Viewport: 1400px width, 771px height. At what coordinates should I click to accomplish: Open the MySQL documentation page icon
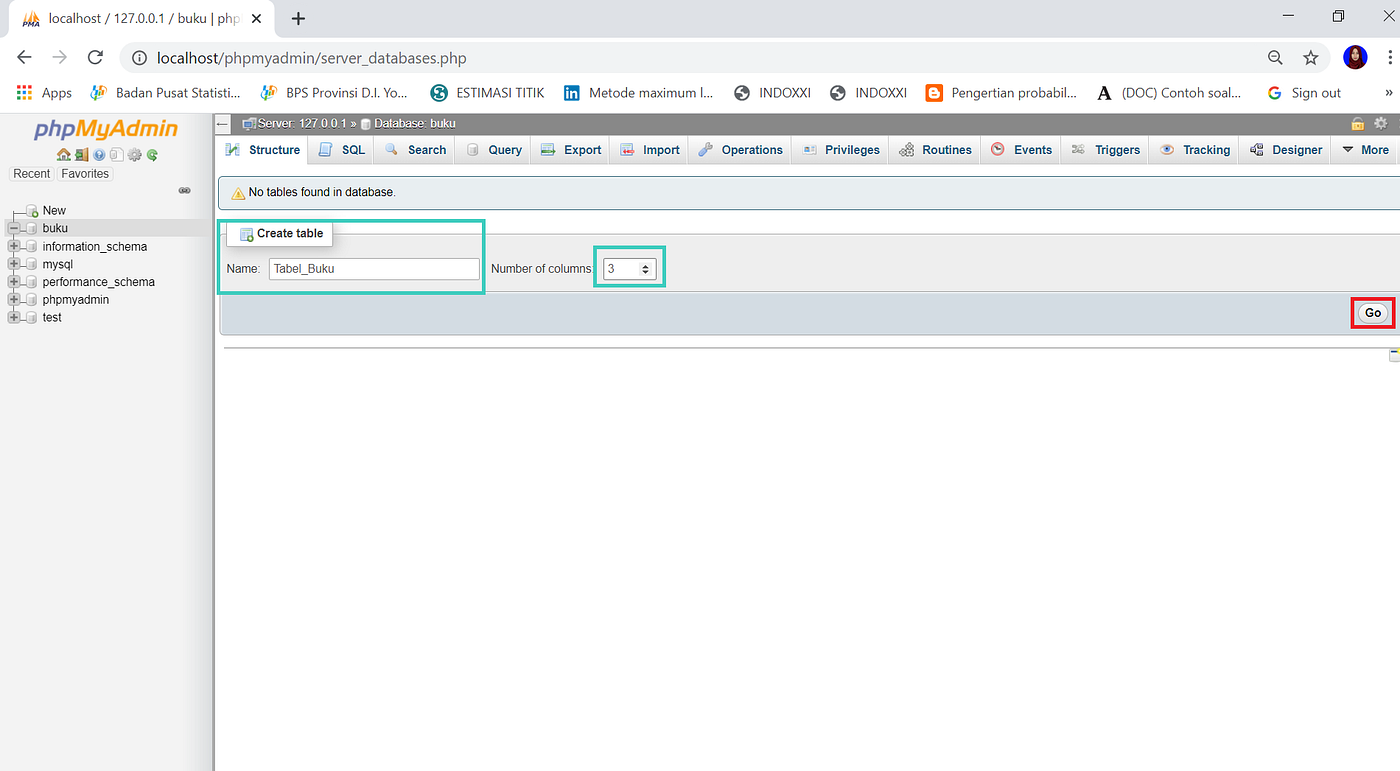[116, 154]
